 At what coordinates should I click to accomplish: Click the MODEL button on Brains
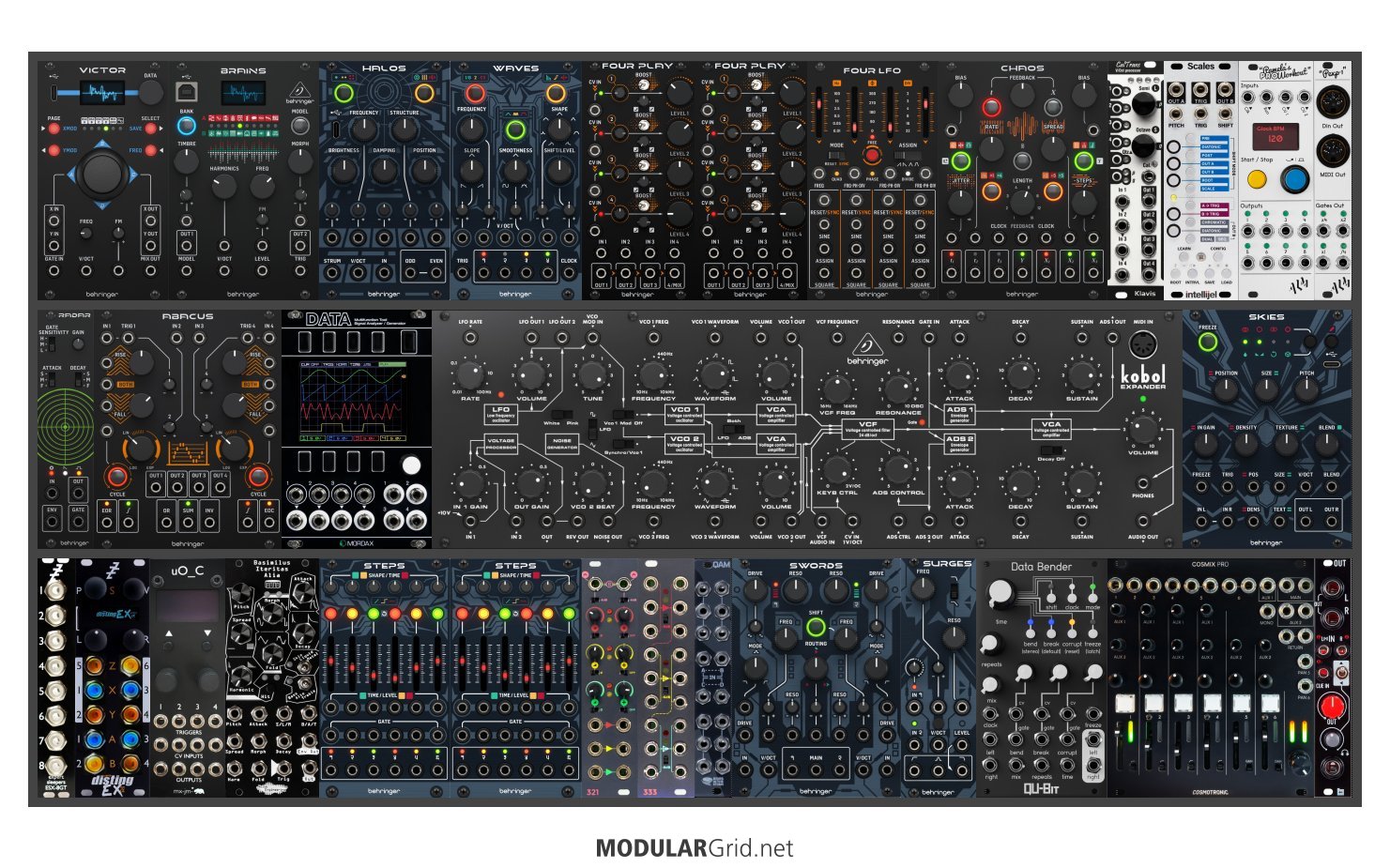pos(300,125)
